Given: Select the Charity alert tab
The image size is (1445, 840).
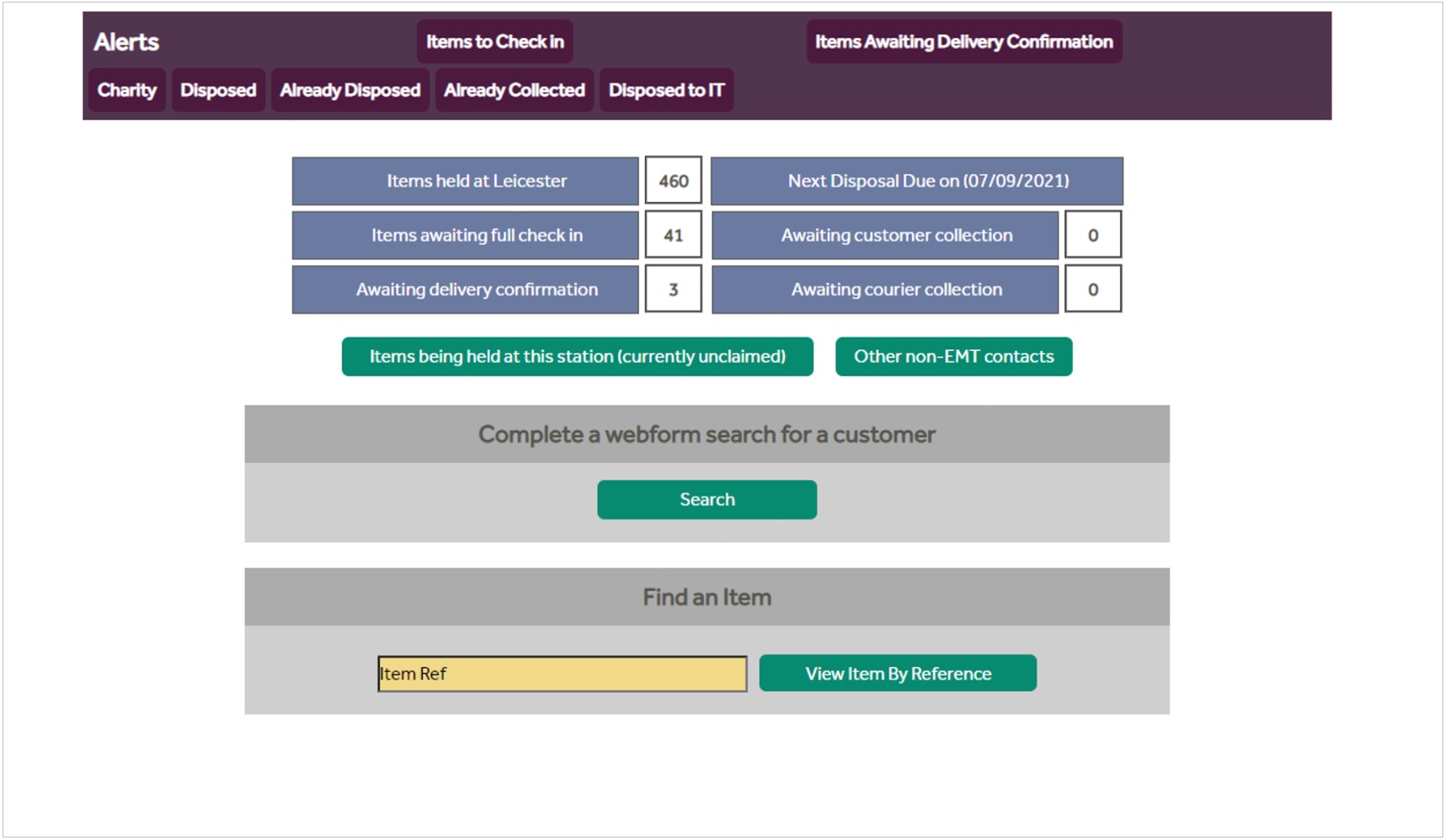Looking at the screenshot, I should click(x=126, y=90).
